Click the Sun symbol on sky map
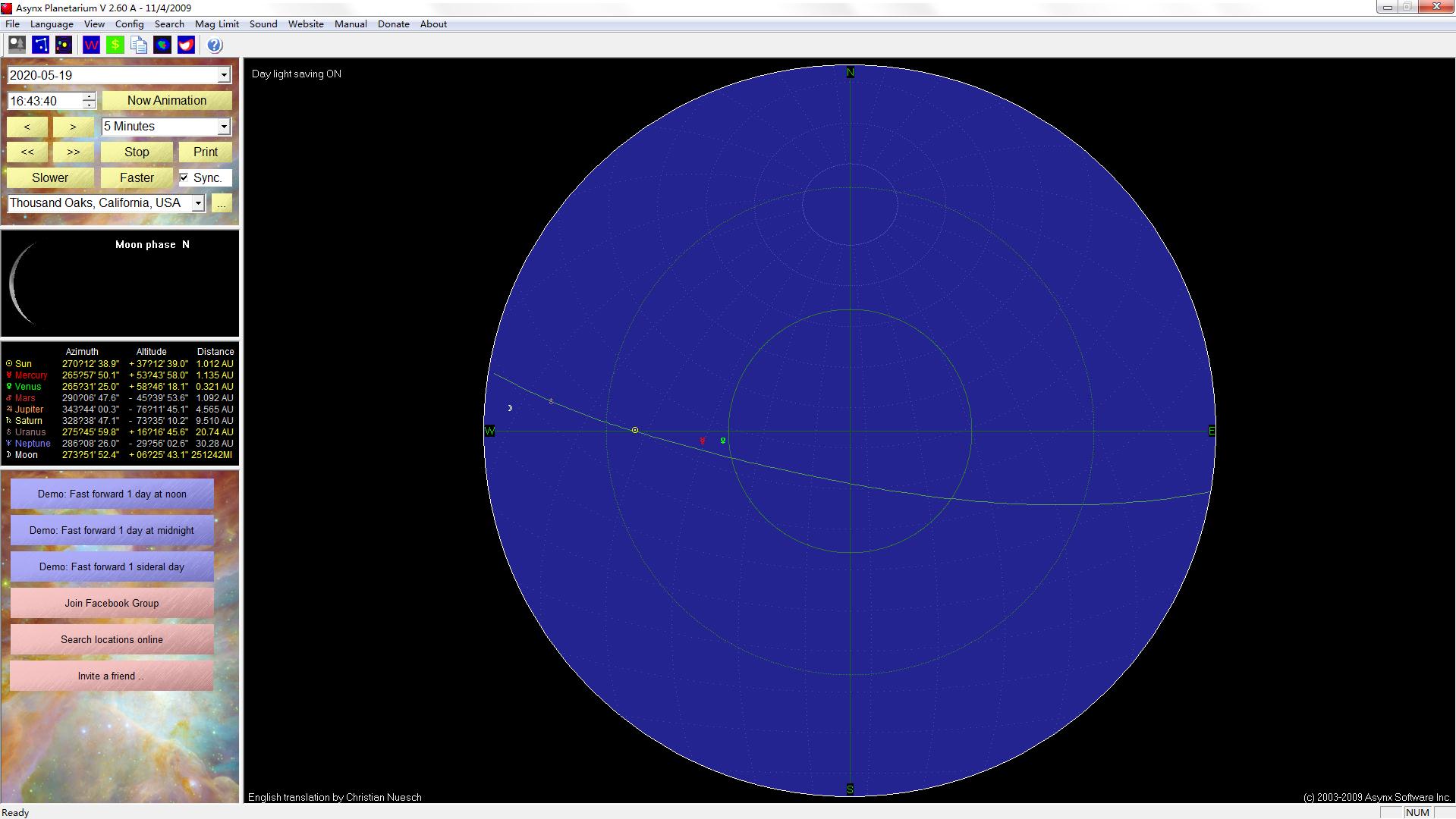The image size is (1456, 819). click(x=635, y=430)
